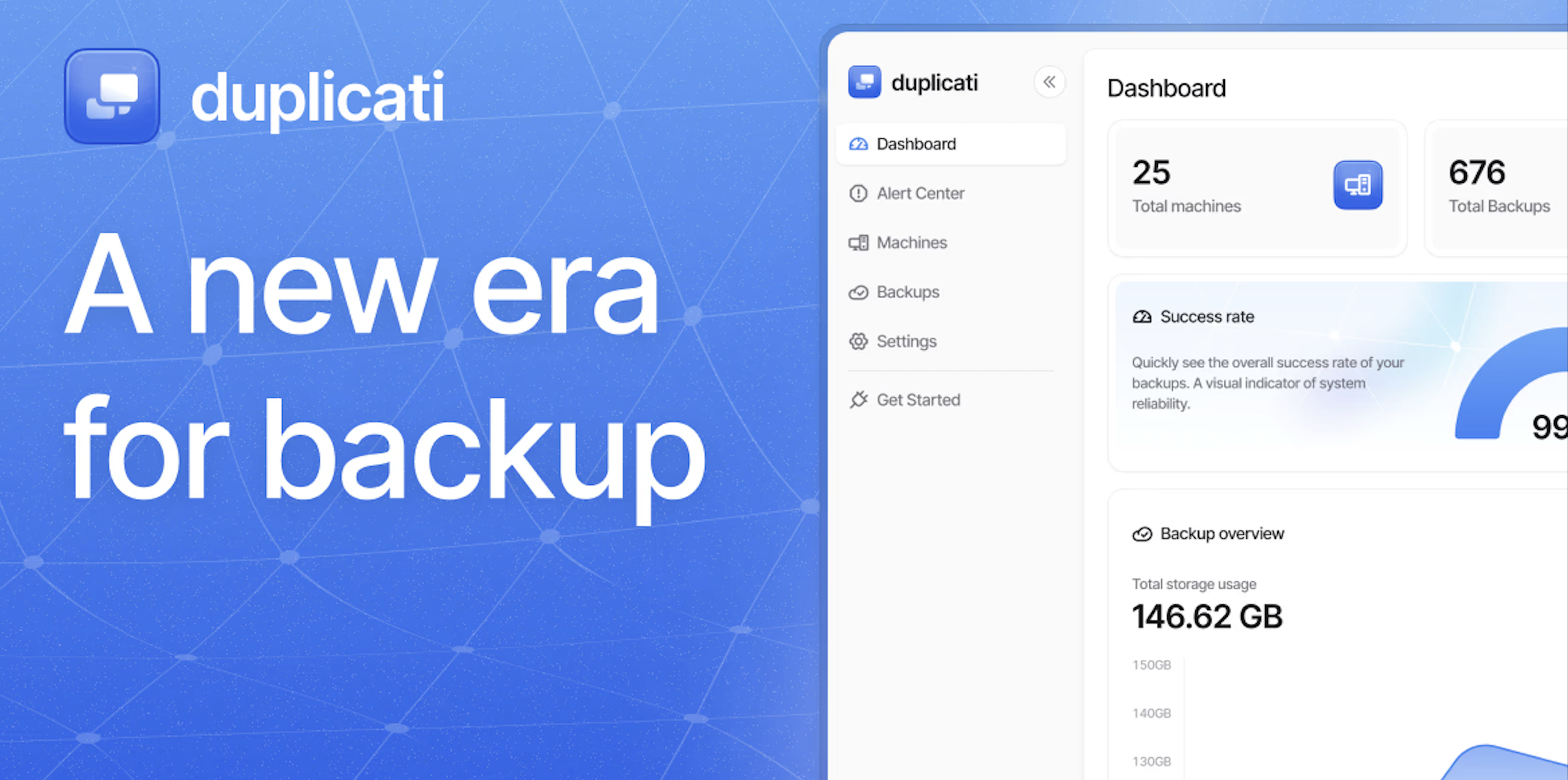The width and height of the screenshot is (1568, 780).
Task: Click the Machines computer icon in sidebar
Action: [x=858, y=243]
